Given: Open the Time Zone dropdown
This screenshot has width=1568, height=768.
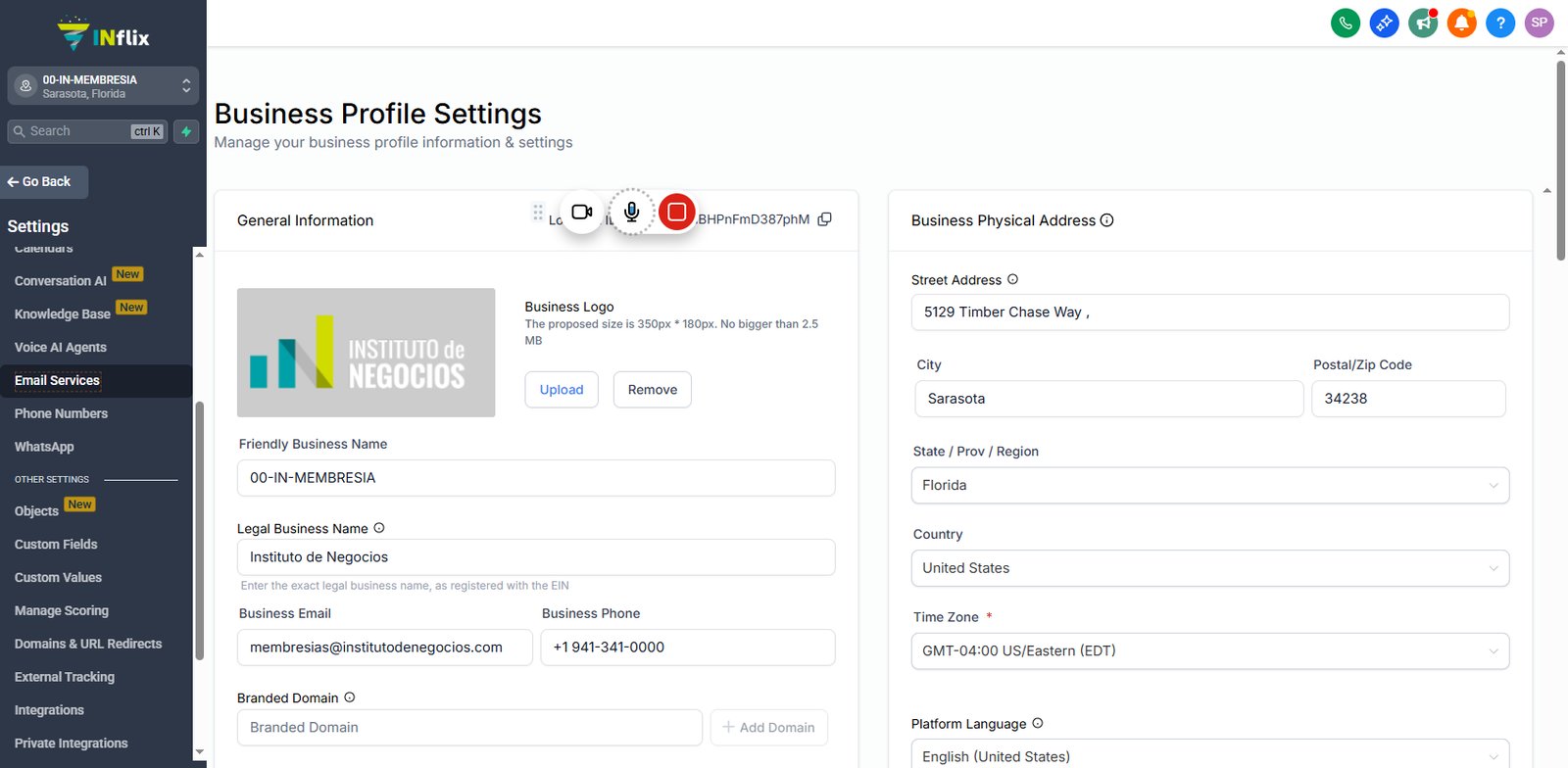Looking at the screenshot, I should 1210,650.
